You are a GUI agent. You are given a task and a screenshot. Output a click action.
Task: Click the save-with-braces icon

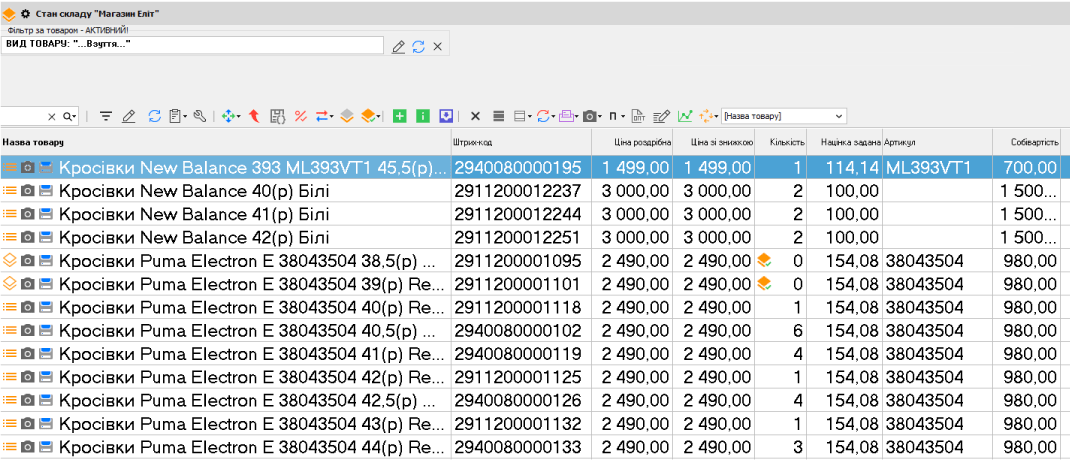[277, 117]
